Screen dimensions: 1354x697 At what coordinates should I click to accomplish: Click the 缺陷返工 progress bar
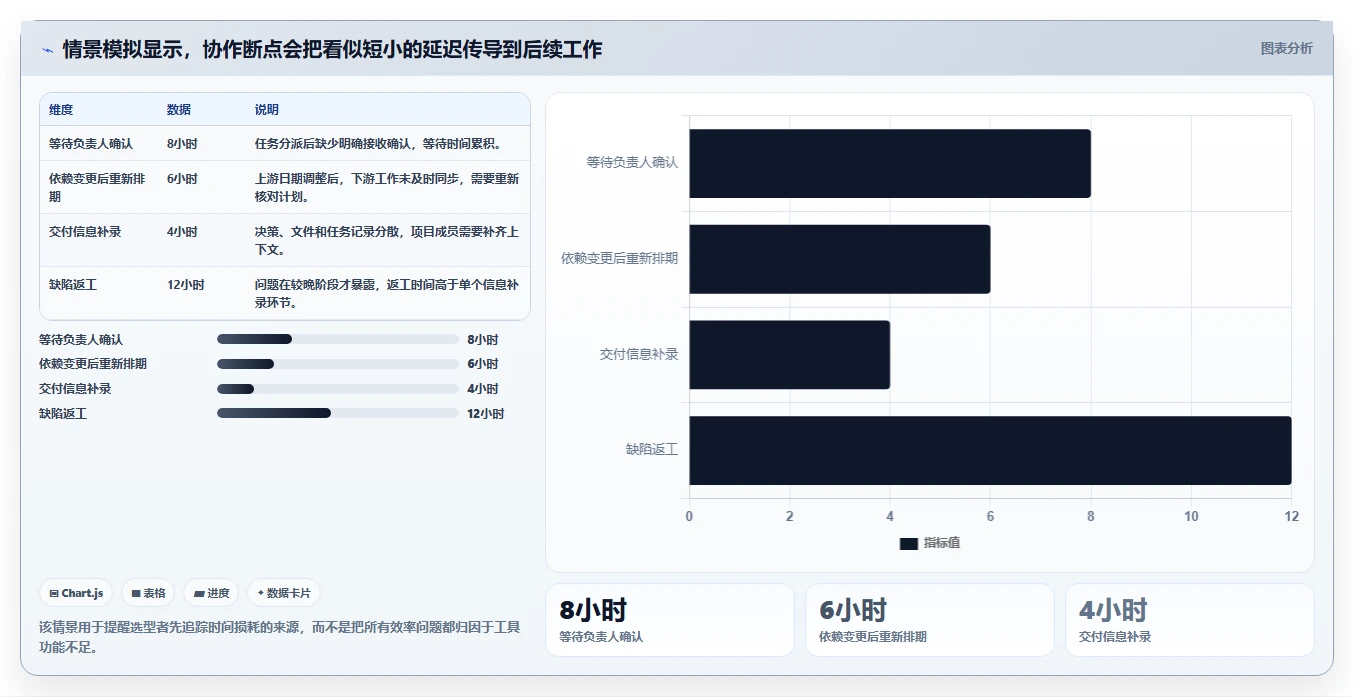coord(337,413)
